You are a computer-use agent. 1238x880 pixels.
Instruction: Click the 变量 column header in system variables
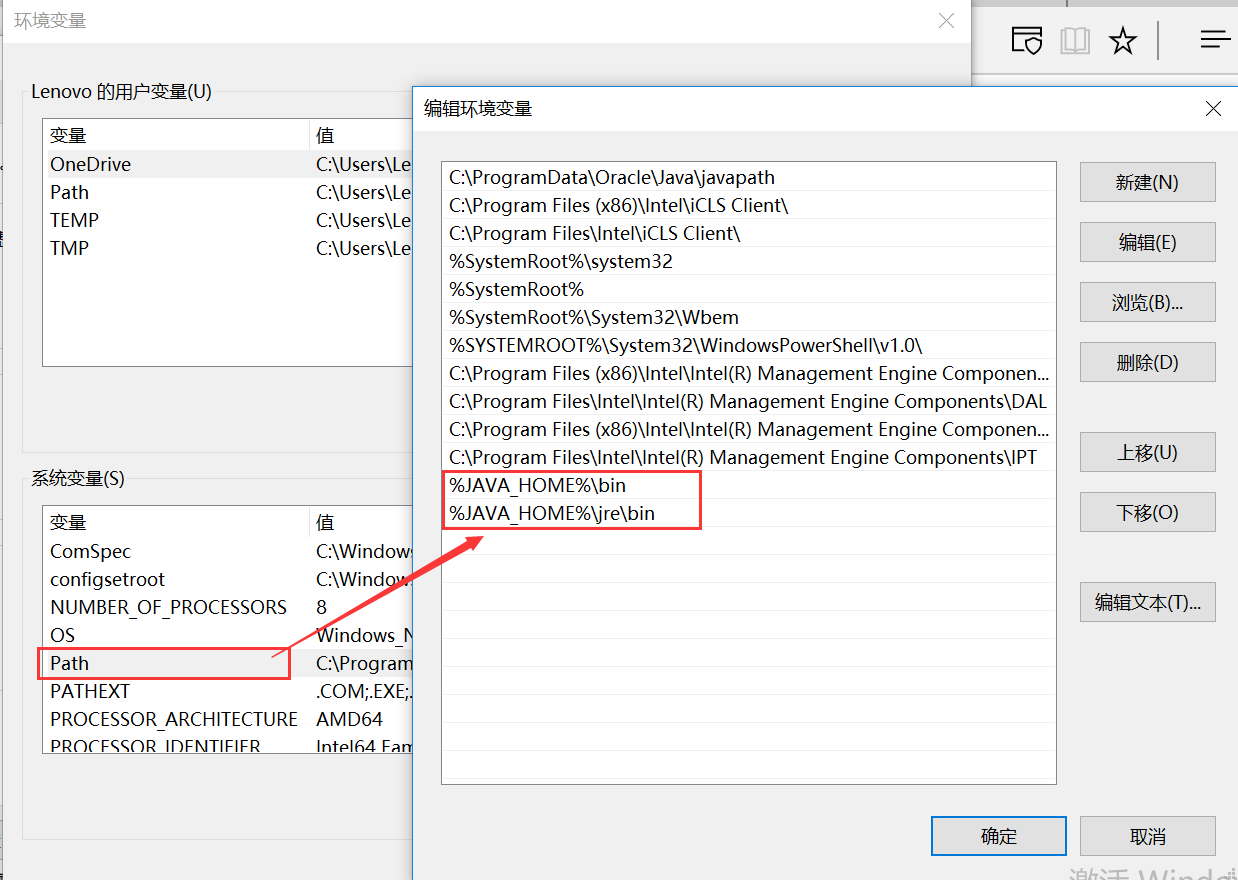coord(178,522)
